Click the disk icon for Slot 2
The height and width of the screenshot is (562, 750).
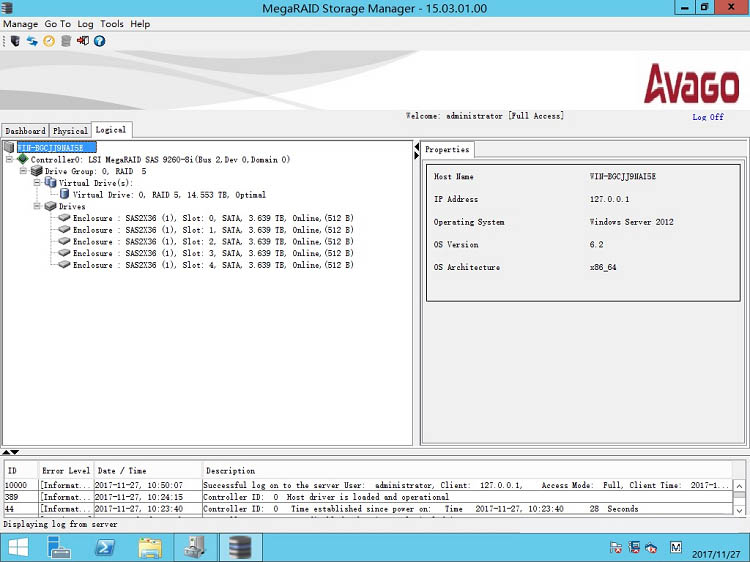coord(64,241)
